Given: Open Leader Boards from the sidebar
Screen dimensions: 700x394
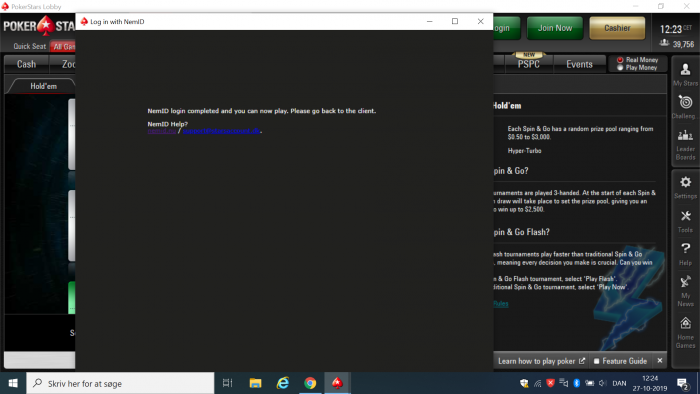Looking at the screenshot, I should click(x=685, y=145).
